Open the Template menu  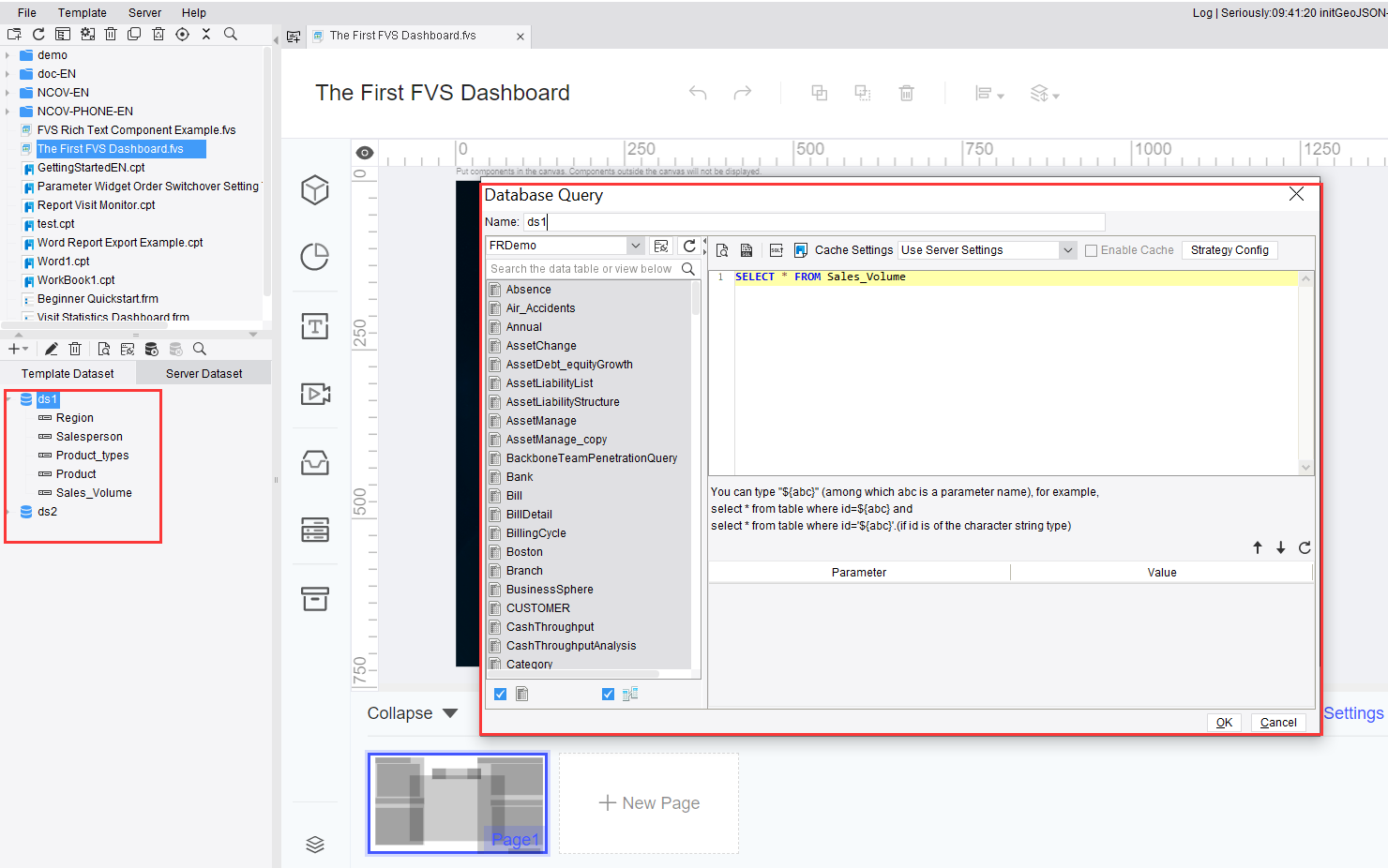click(x=83, y=12)
